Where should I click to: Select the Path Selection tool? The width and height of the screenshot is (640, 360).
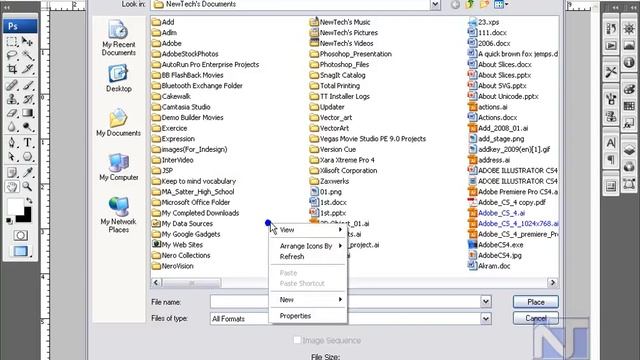click(x=12, y=157)
